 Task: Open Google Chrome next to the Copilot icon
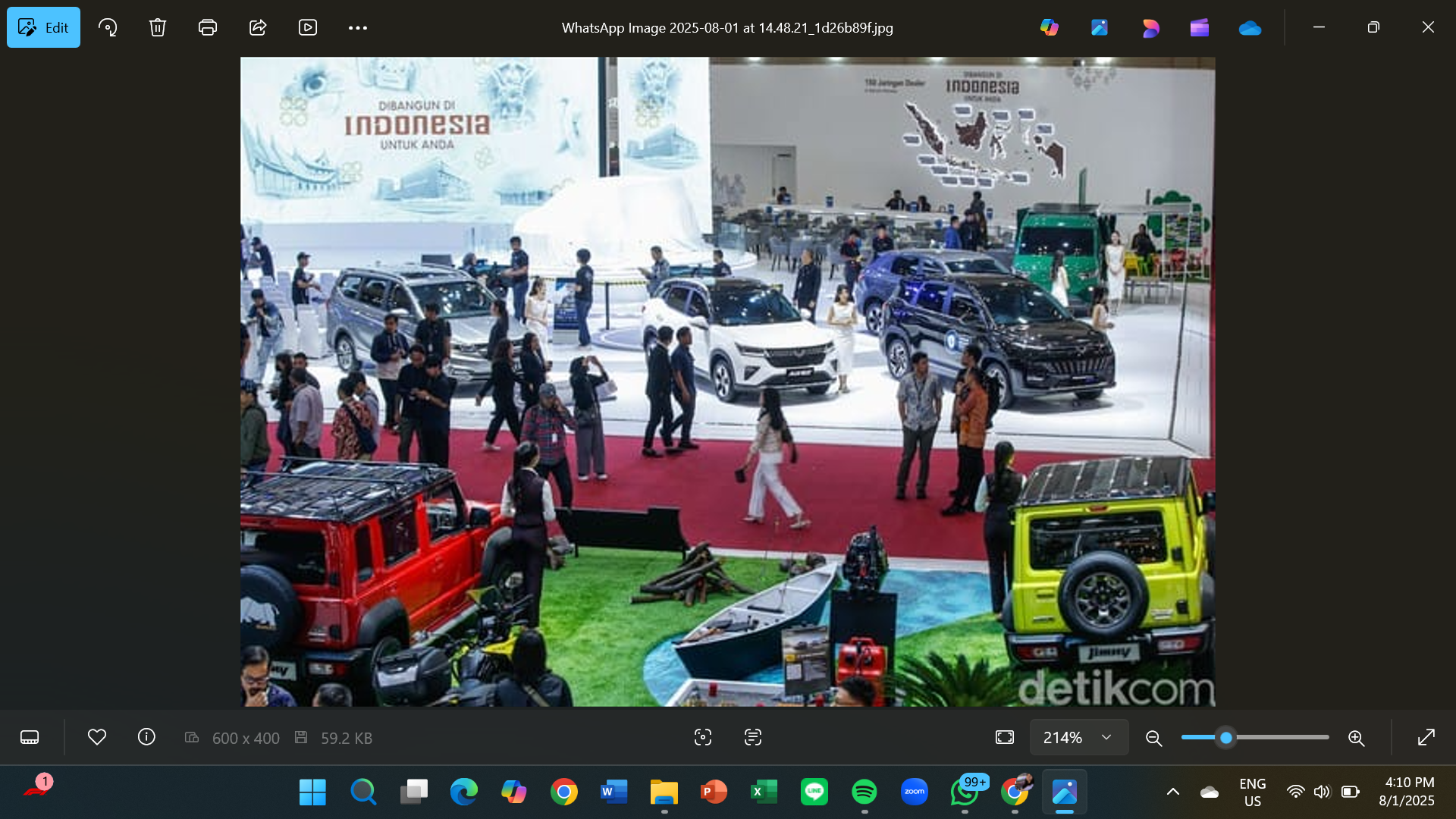[564, 792]
